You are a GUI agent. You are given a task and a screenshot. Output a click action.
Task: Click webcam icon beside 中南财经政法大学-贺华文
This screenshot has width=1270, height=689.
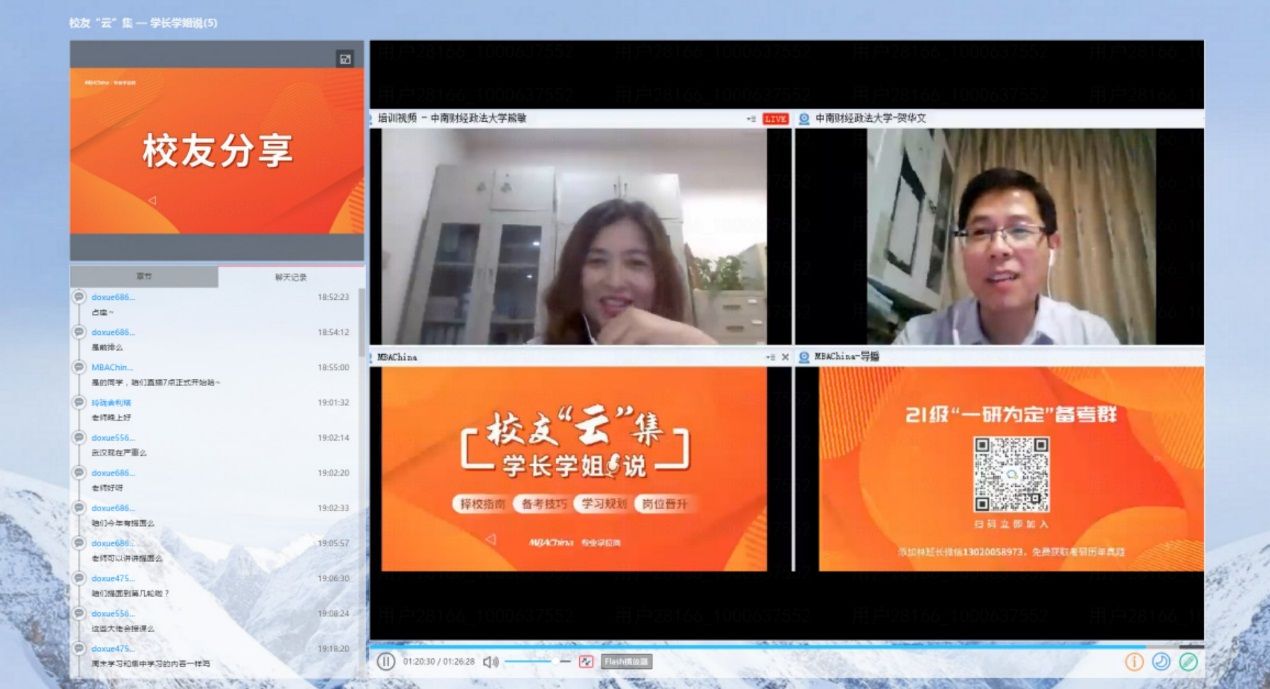tap(804, 118)
